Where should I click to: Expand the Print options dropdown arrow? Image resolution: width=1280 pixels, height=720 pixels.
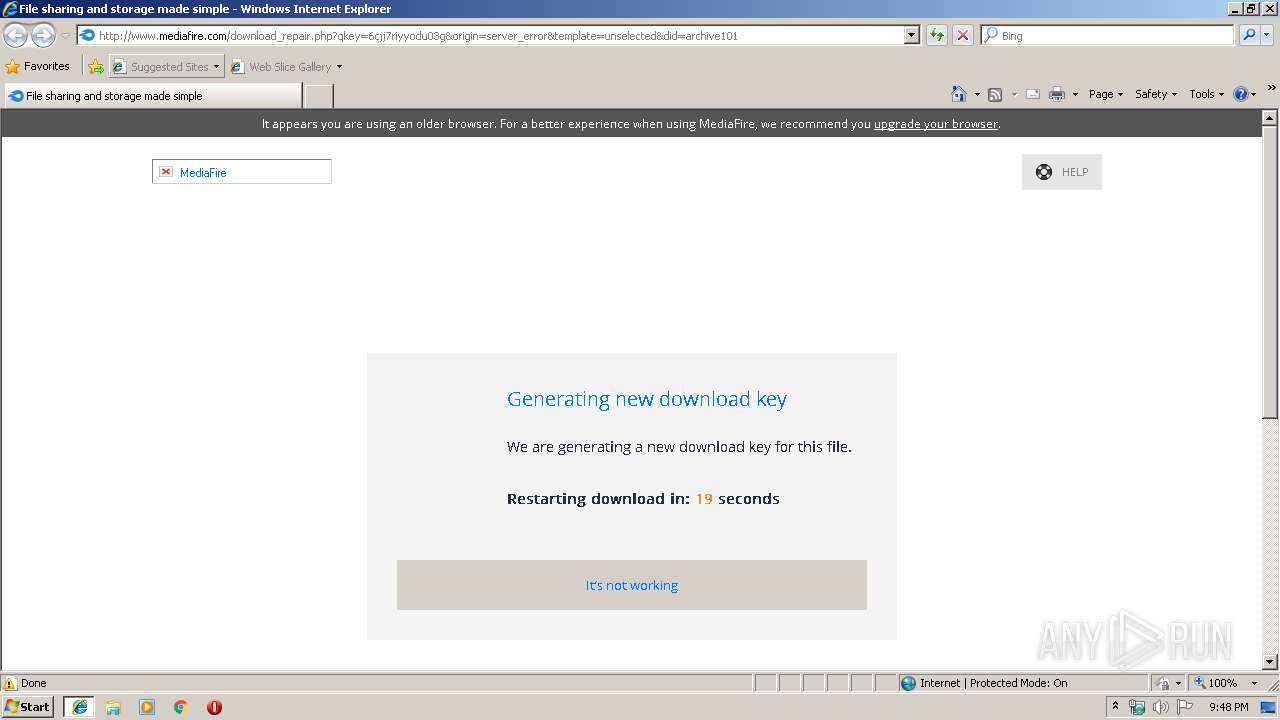click(x=1075, y=94)
